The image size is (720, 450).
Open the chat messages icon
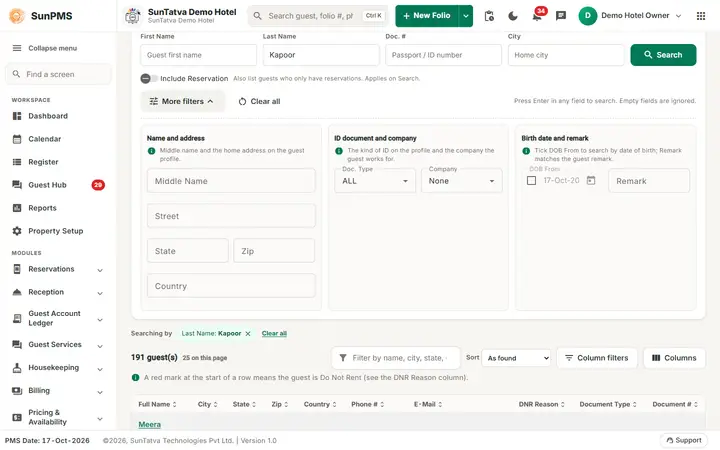point(561,16)
